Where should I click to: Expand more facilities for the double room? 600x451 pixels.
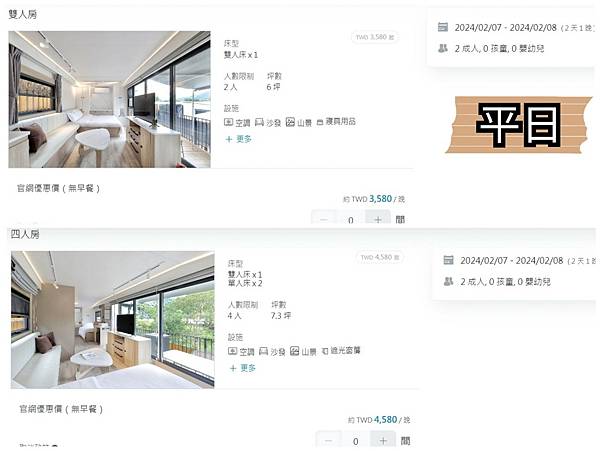[239, 139]
